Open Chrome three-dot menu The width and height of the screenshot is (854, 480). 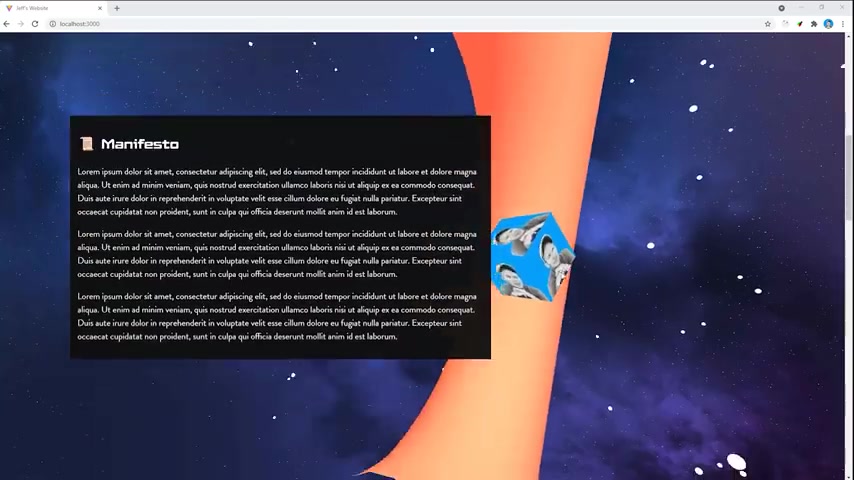(x=843, y=24)
